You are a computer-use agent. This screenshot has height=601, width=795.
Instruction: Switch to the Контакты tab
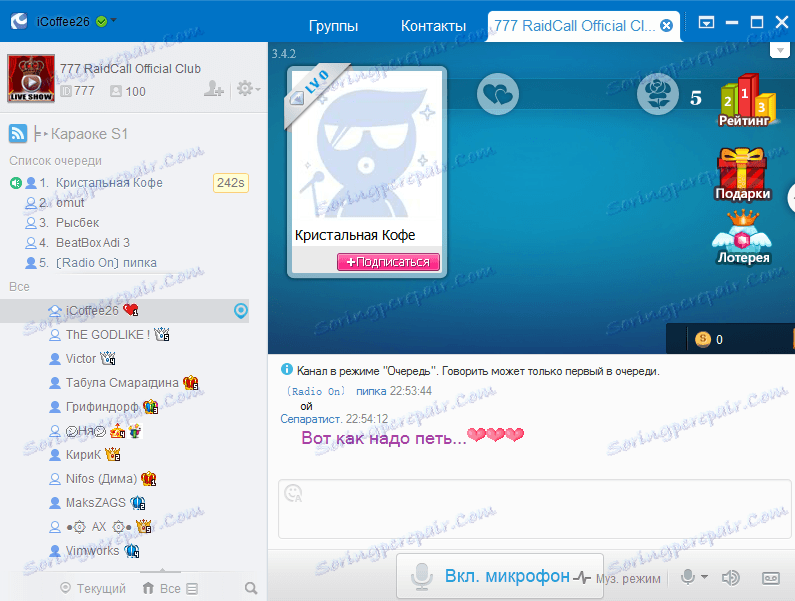[433, 26]
